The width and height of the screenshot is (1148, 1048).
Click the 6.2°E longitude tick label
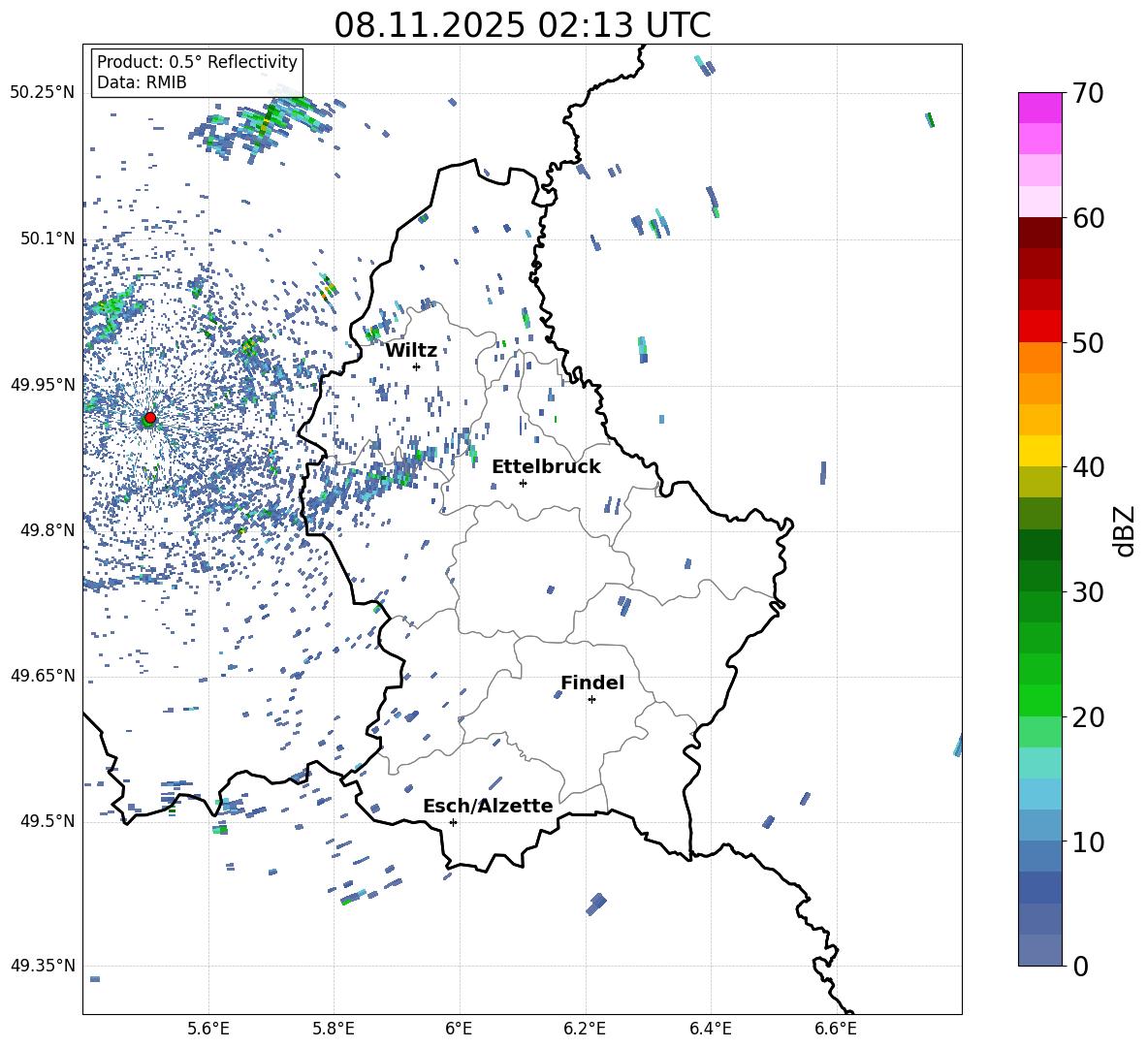585,1029
